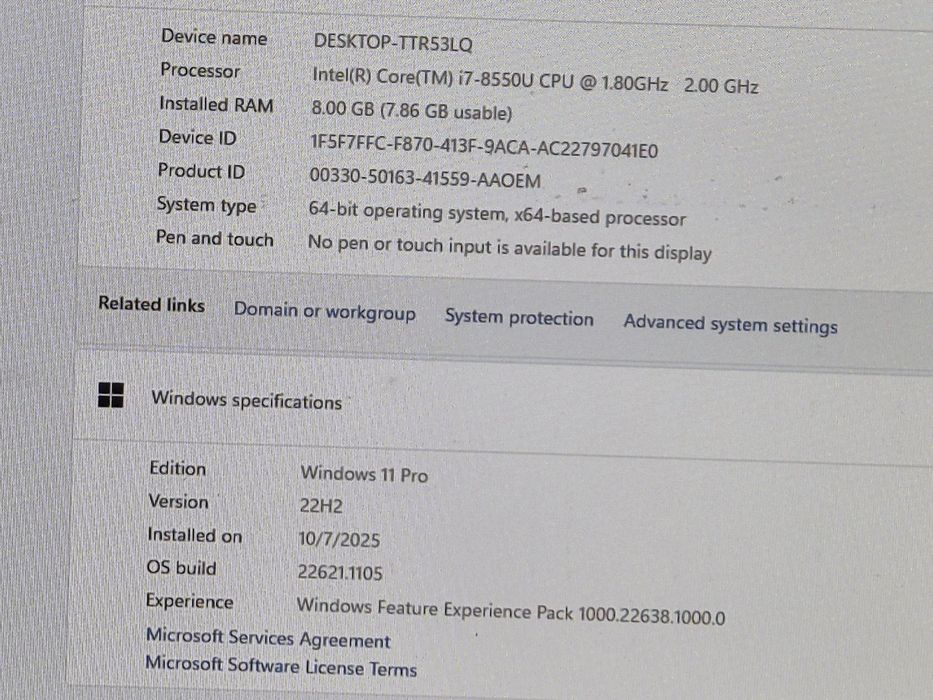The width and height of the screenshot is (933, 700).
Task: Click the Device ID label
Action: point(198,138)
